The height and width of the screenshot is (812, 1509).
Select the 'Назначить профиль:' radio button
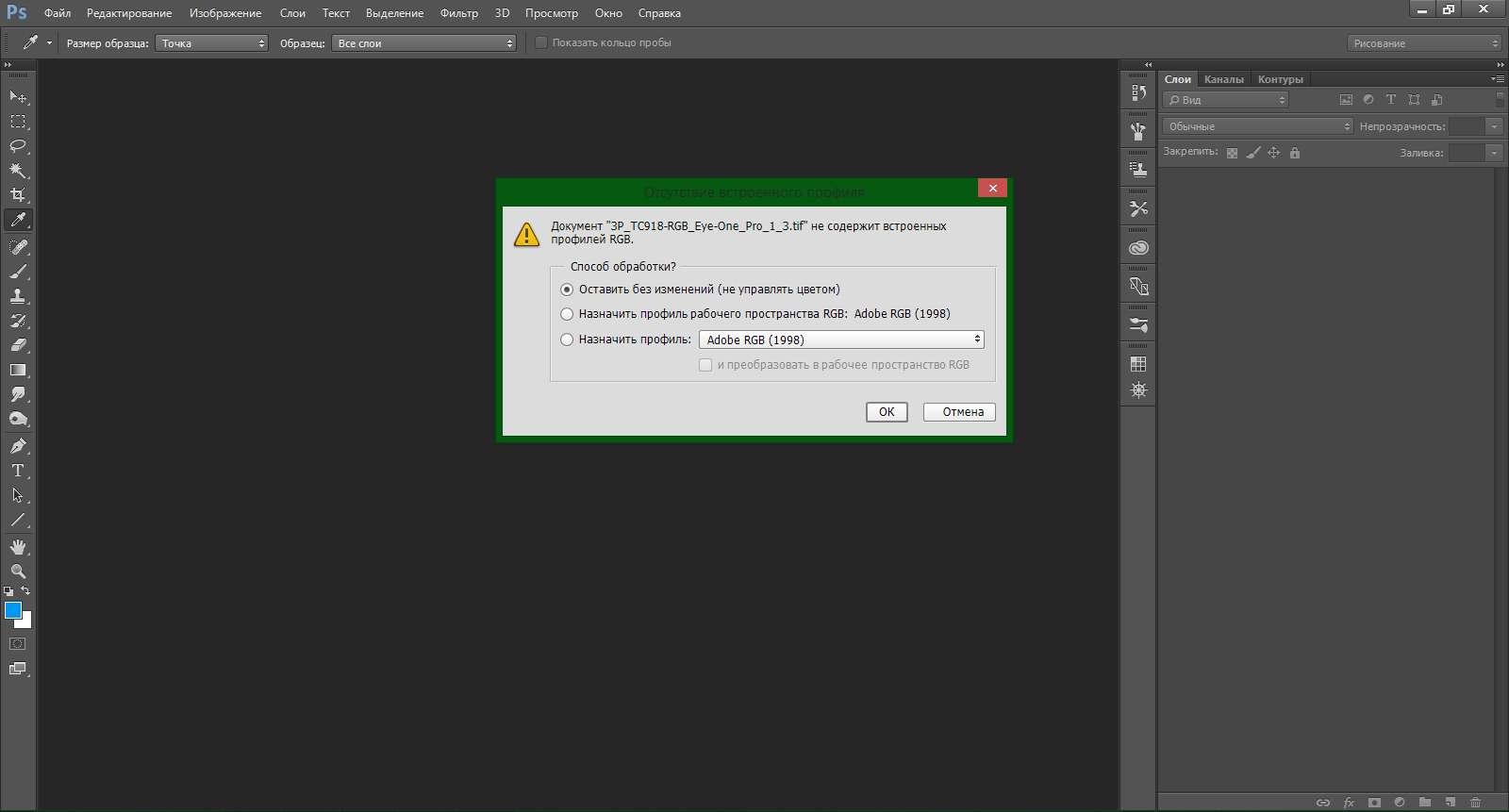tap(567, 340)
